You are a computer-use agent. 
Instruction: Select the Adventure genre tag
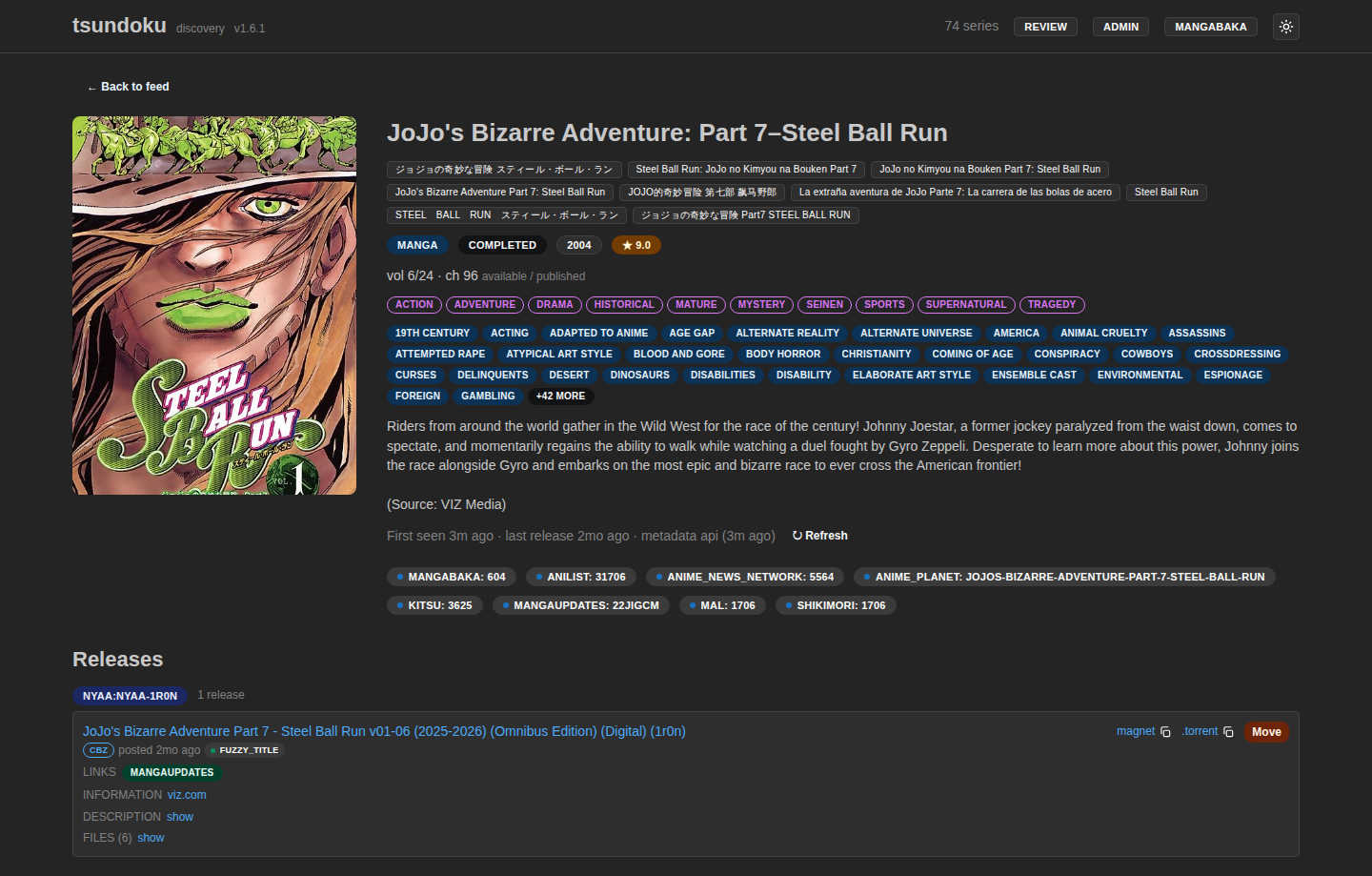(485, 305)
